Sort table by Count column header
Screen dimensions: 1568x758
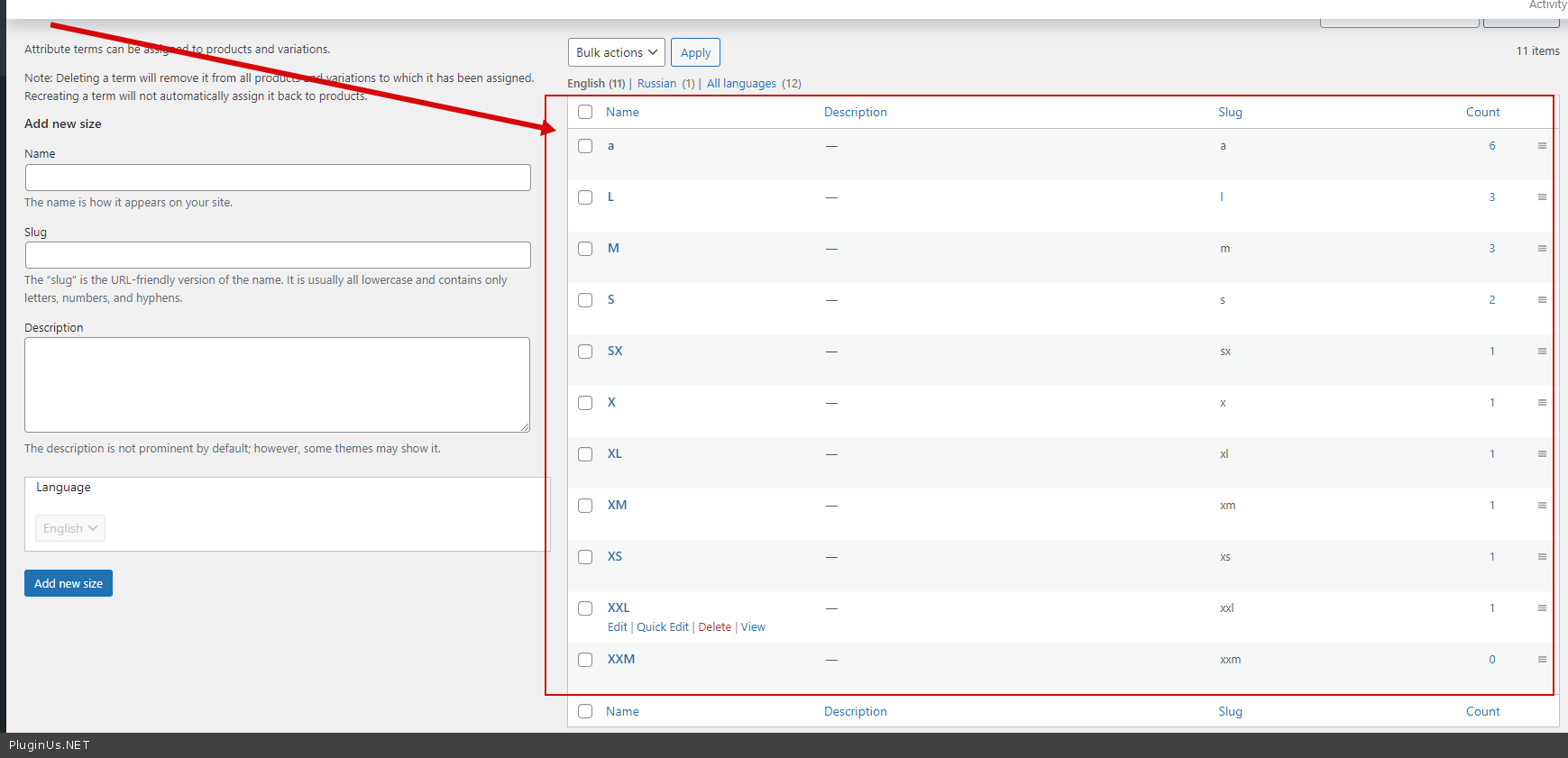[x=1482, y=112]
